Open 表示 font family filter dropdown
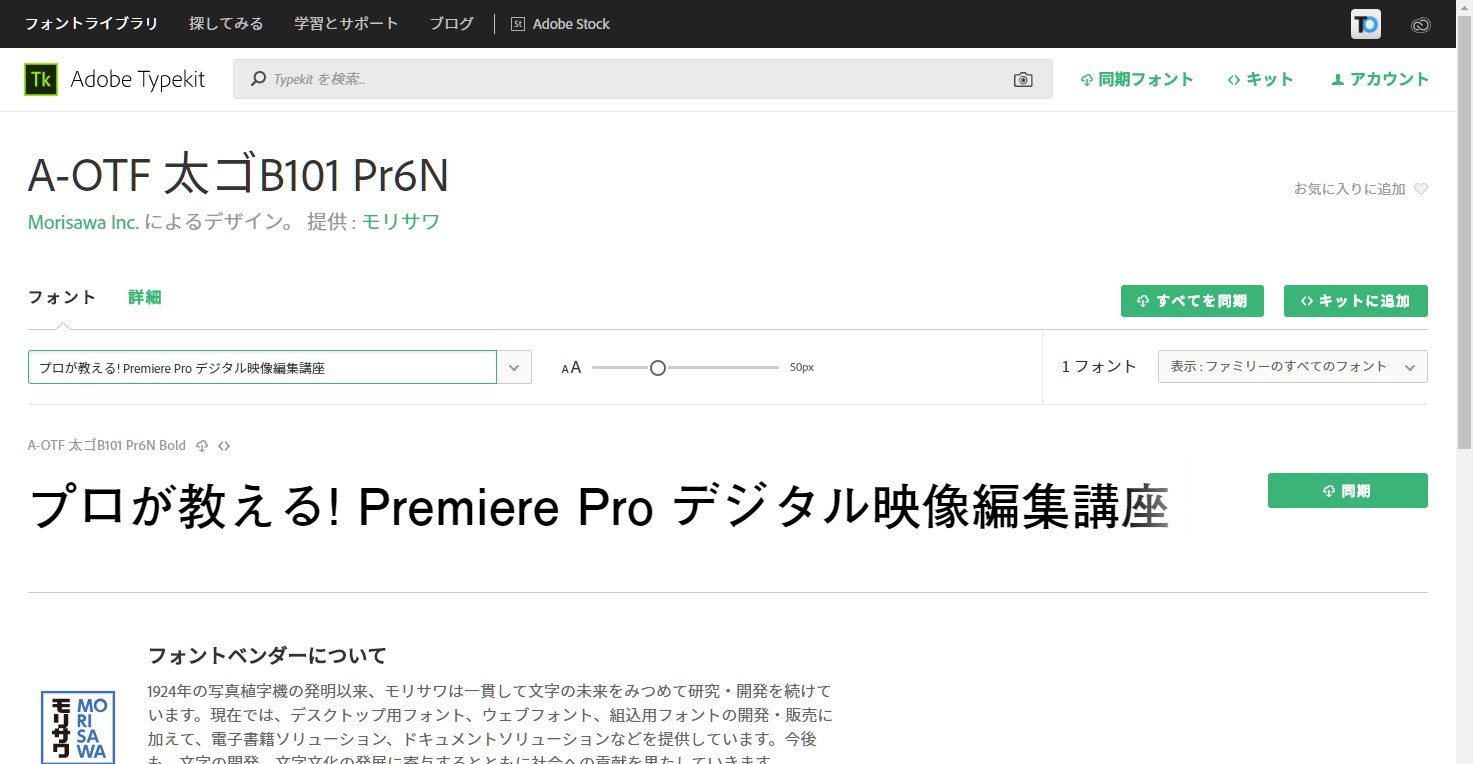Viewport: 1473px width, 764px height. (x=1293, y=367)
